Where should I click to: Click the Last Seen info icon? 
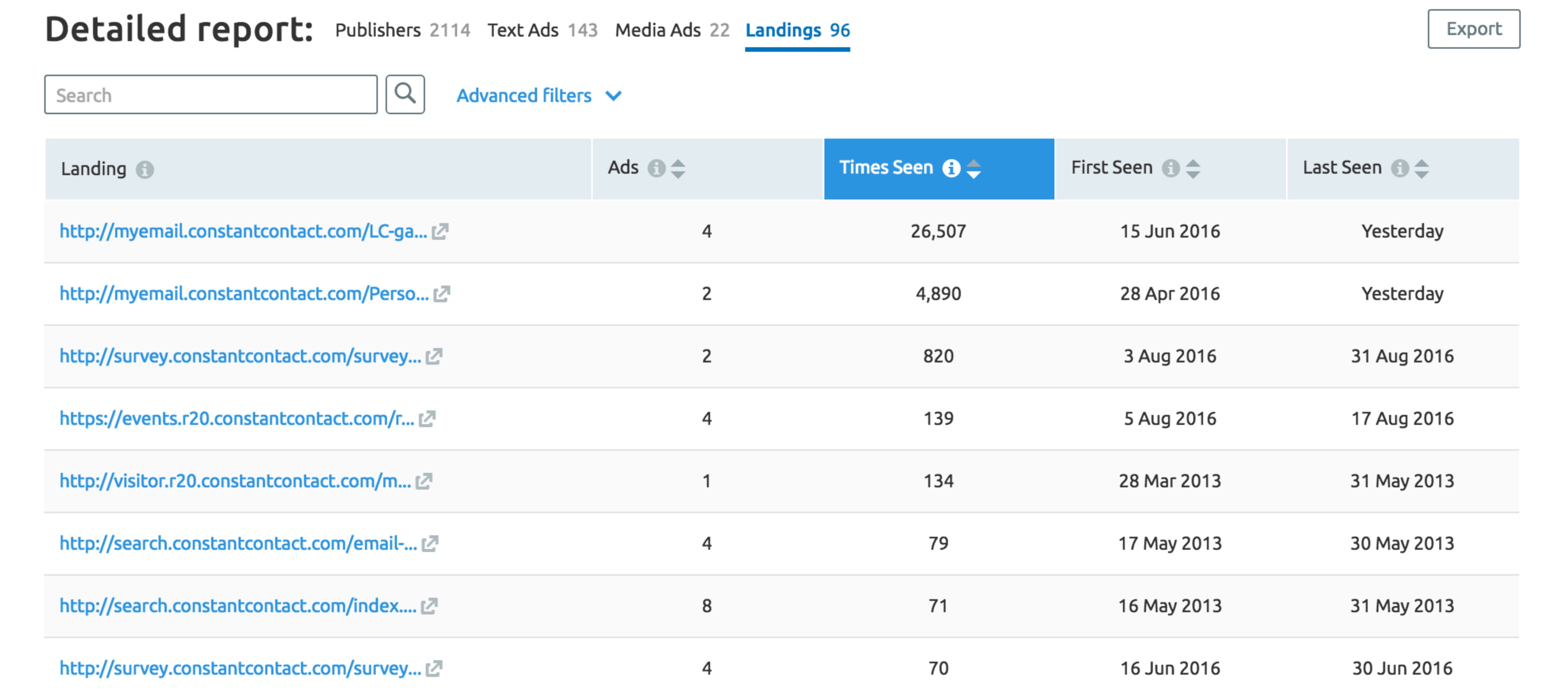pos(1400,168)
